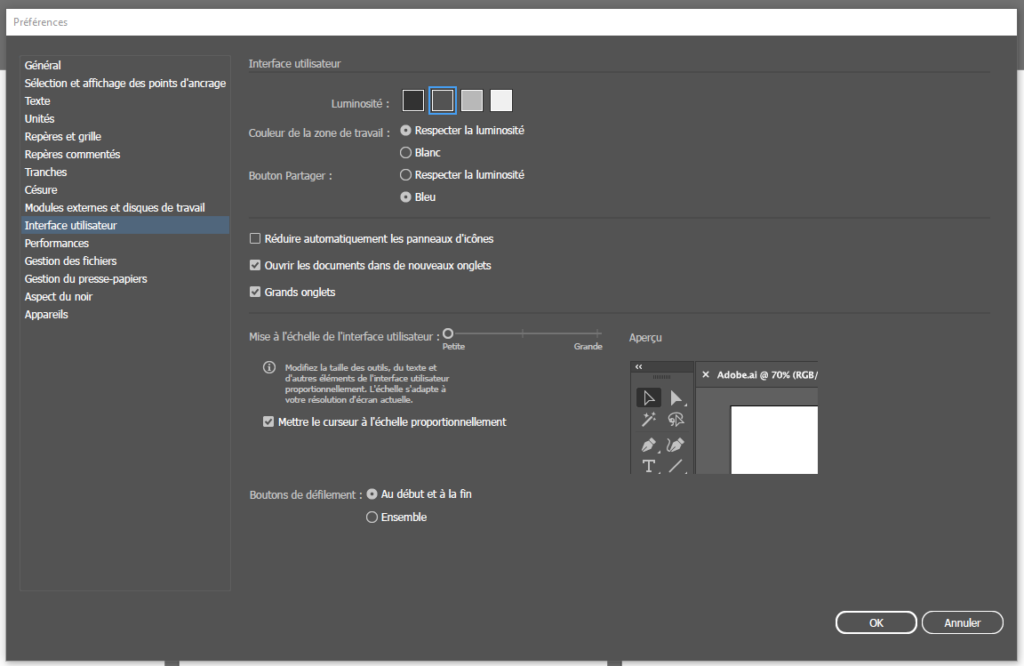Enable 'Réduire automatiquement les panneaux d'icônes'
This screenshot has width=1024, height=666.
pos(256,239)
